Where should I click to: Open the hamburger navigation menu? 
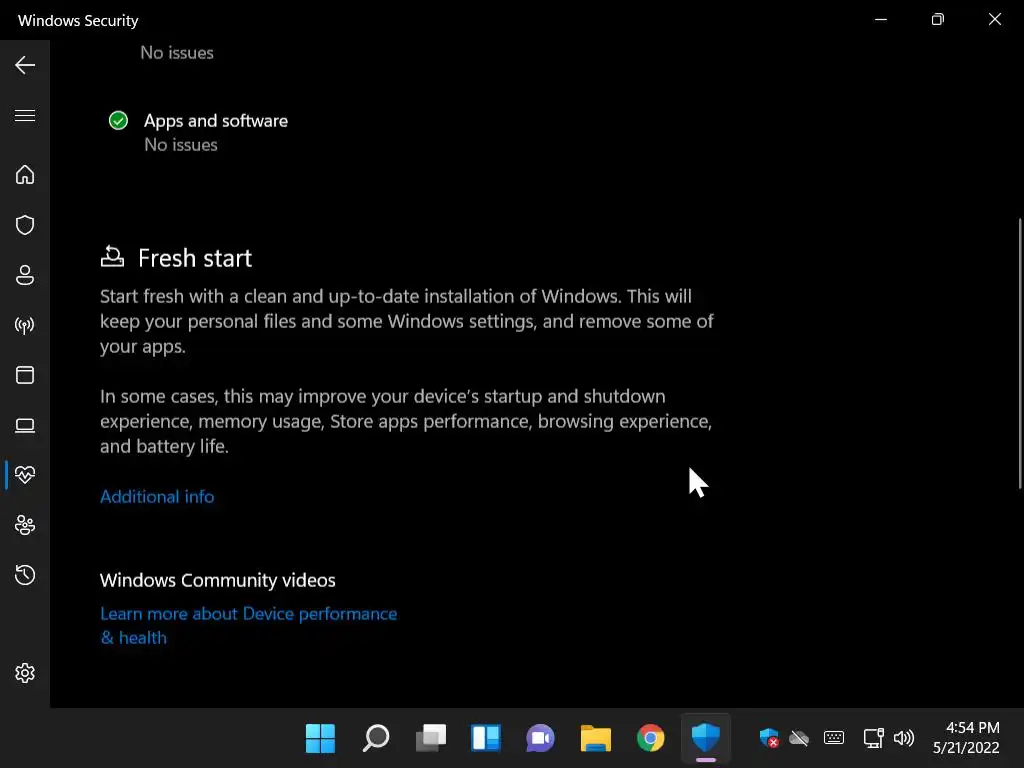tap(25, 116)
